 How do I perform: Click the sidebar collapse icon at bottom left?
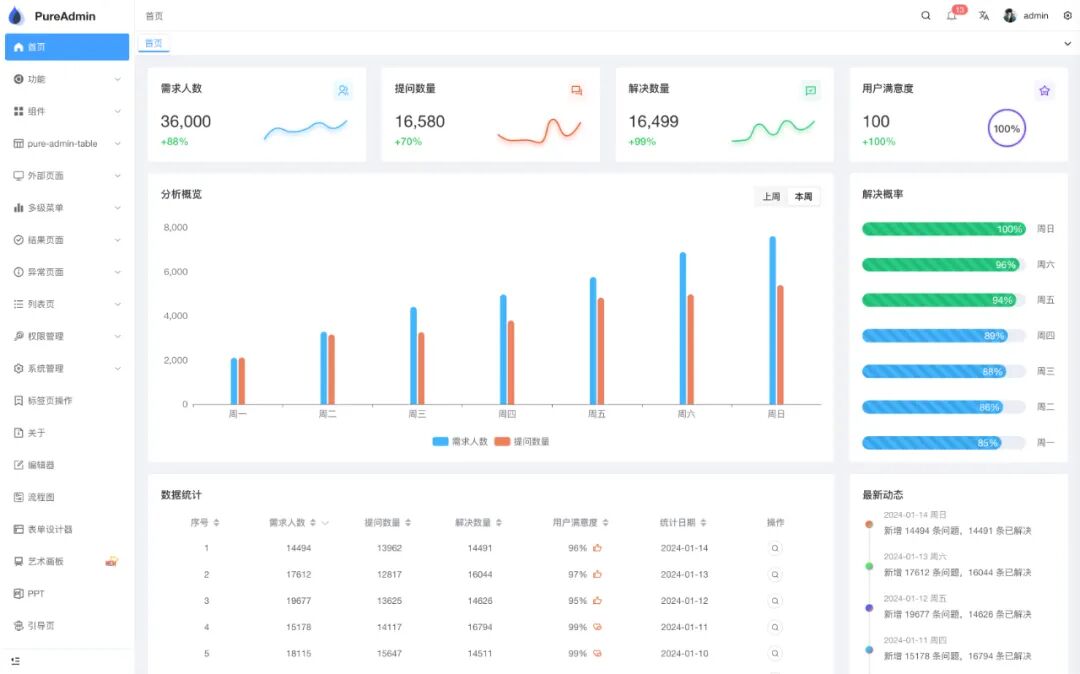pos(16,661)
